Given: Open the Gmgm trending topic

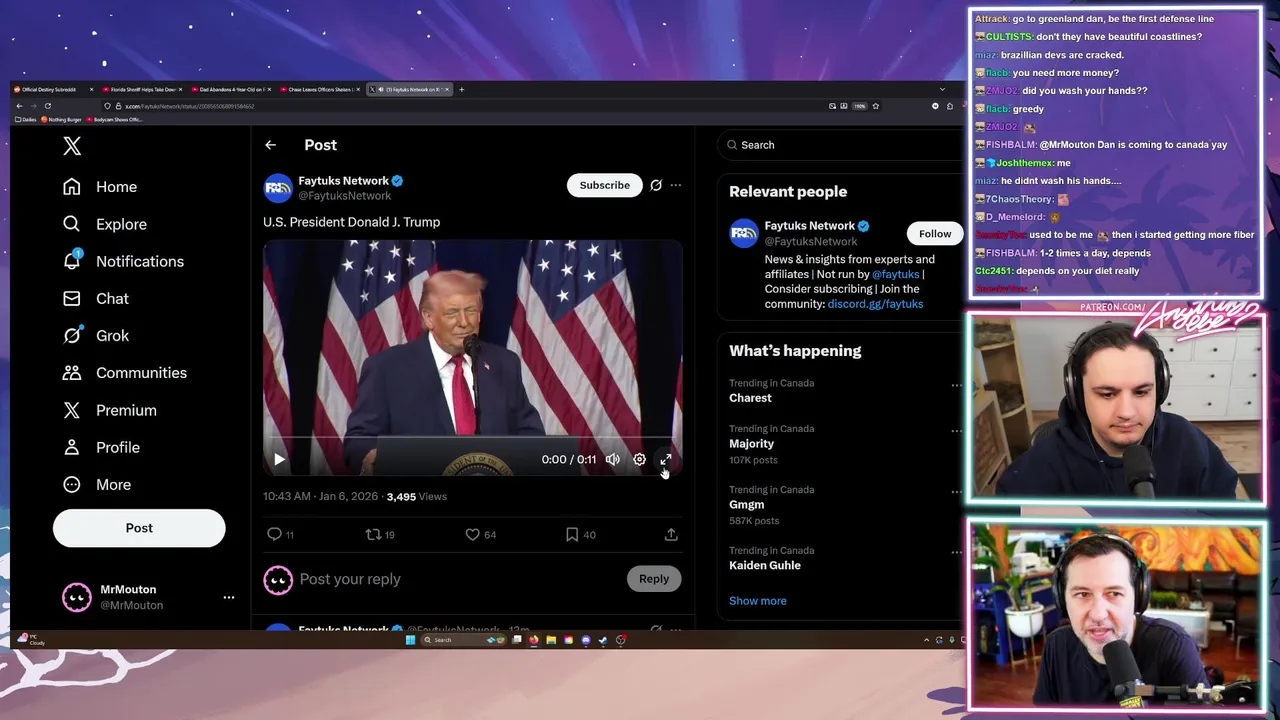Looking at the screenshot, I should pos(746,505).
